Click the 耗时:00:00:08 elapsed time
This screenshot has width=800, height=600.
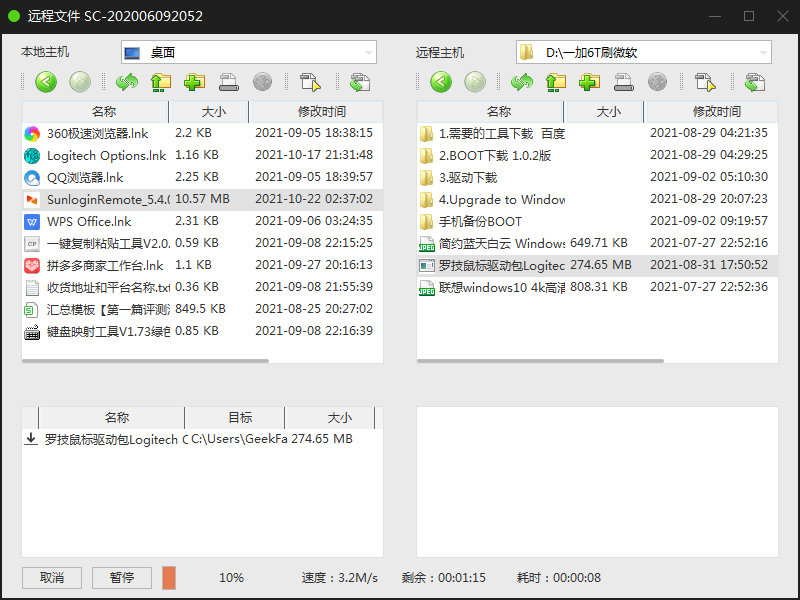click(x=559, y=578)
